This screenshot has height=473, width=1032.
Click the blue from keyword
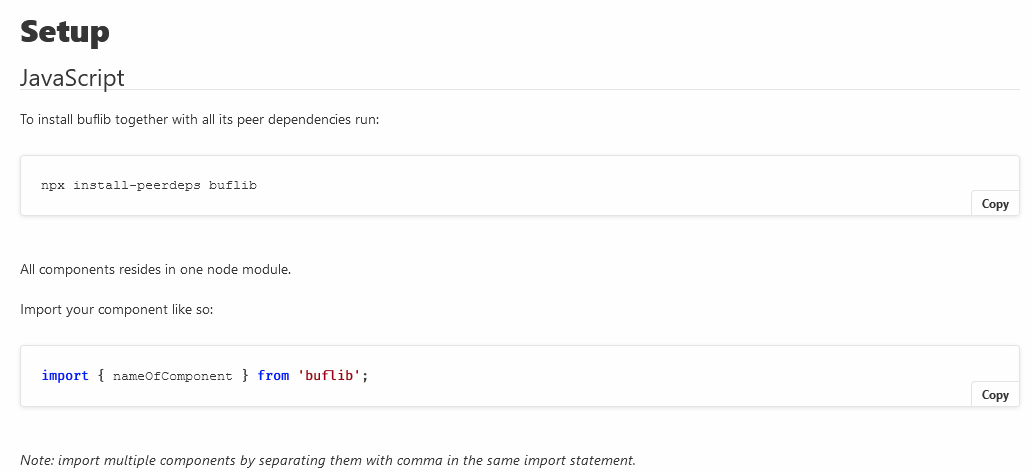[x=273, y=376]
